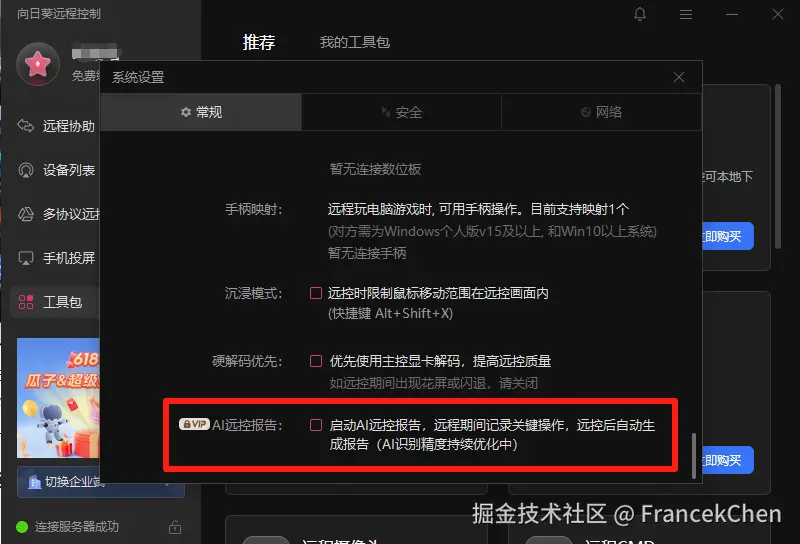Click the 多协议远程 sidebar icon

26,214
